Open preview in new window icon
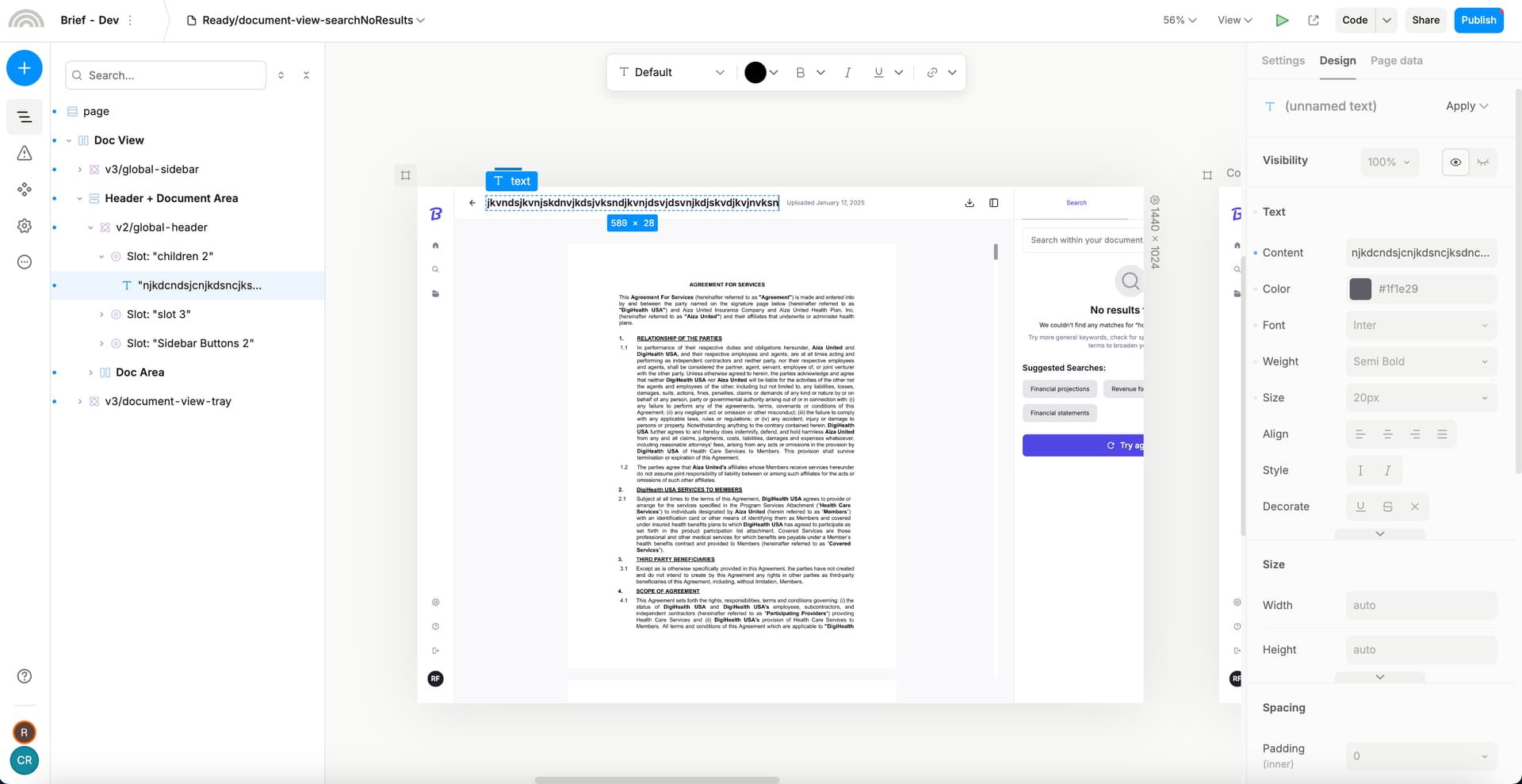This screenshot has height=784, width=1522. (x=1314, y=21)
